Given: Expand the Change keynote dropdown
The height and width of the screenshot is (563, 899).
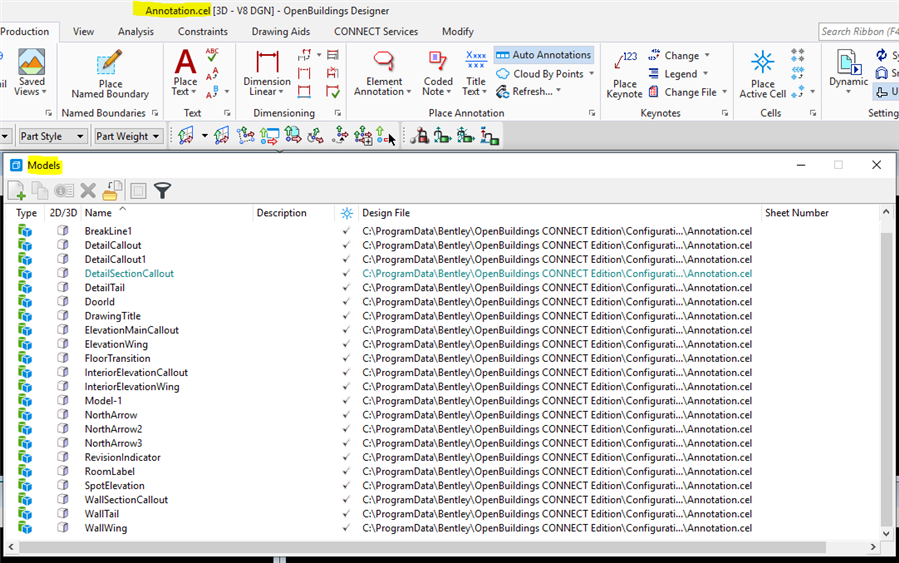Looking at the screenshot, I should 707,55.
